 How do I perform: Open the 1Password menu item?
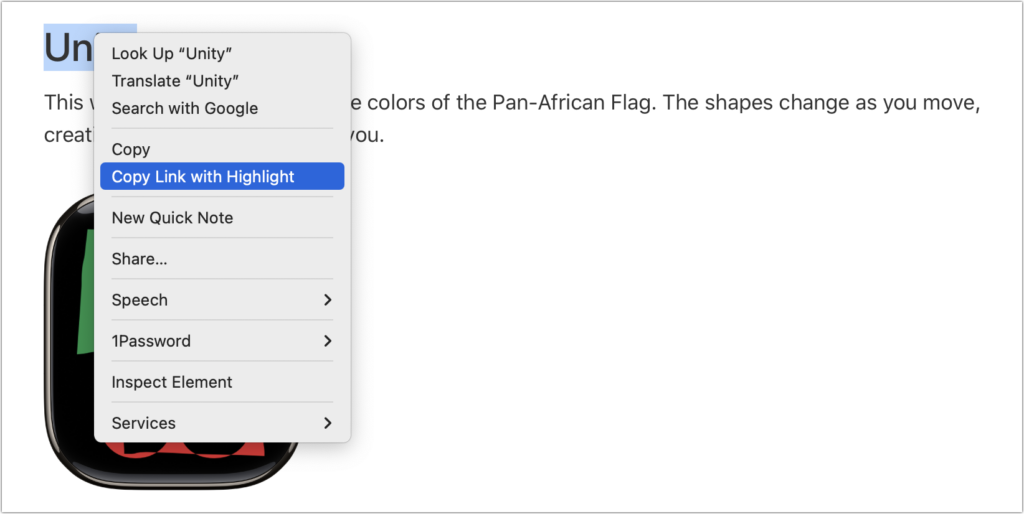pyautogui.click(x=151, y=341)
